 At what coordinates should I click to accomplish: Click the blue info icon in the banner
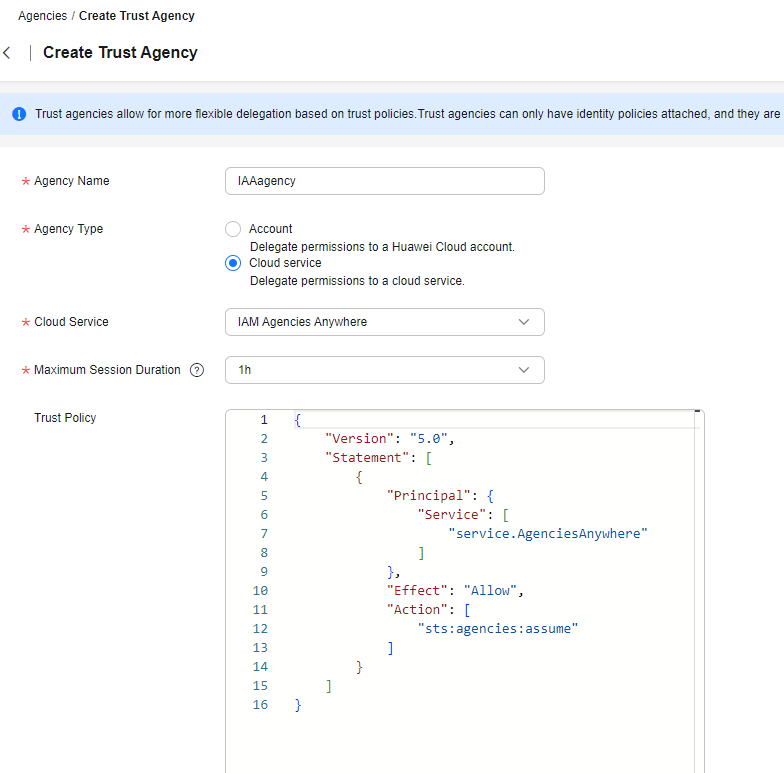click(x=19, y=114)
